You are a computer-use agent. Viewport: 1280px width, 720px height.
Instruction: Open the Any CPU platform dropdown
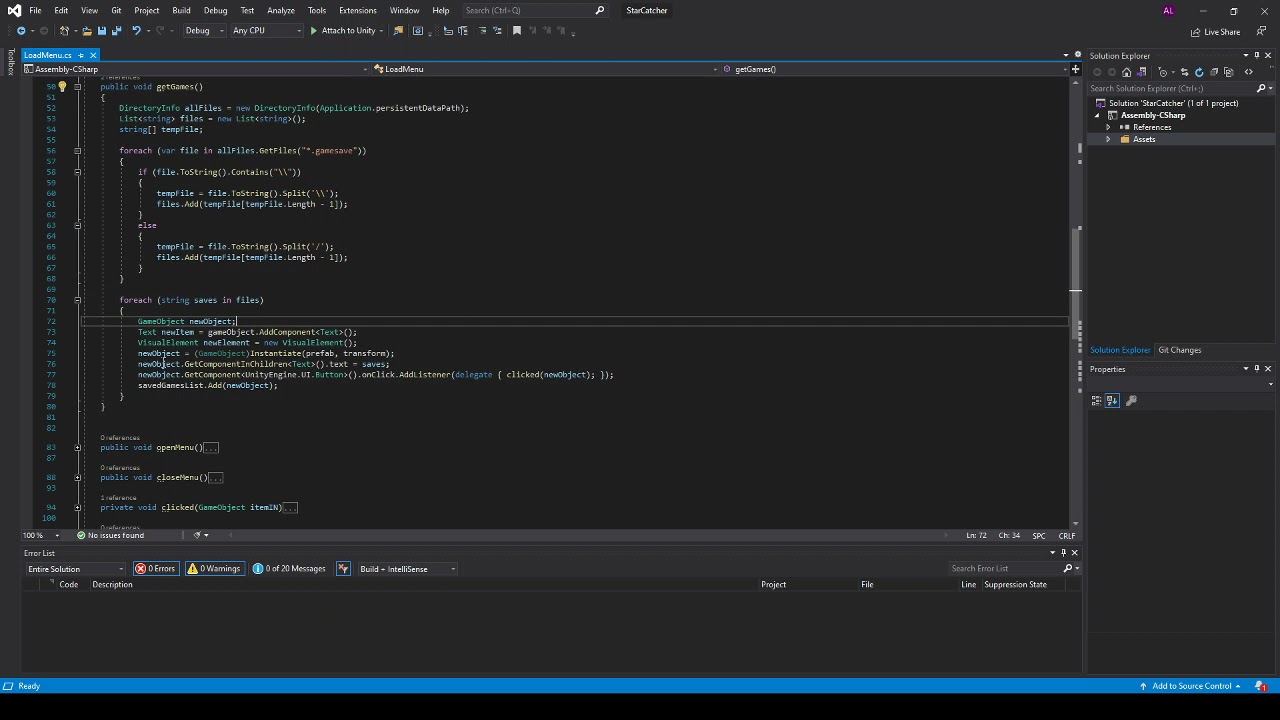[x=266, y=31]
